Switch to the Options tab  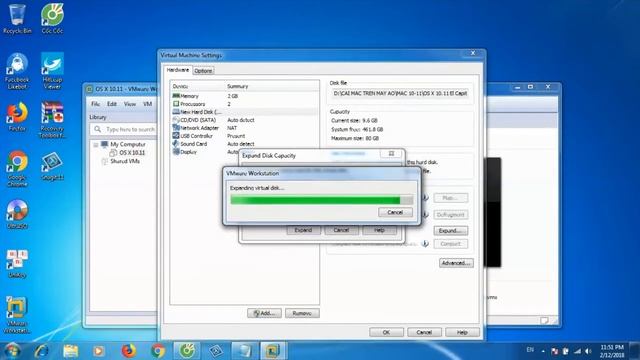203,71
